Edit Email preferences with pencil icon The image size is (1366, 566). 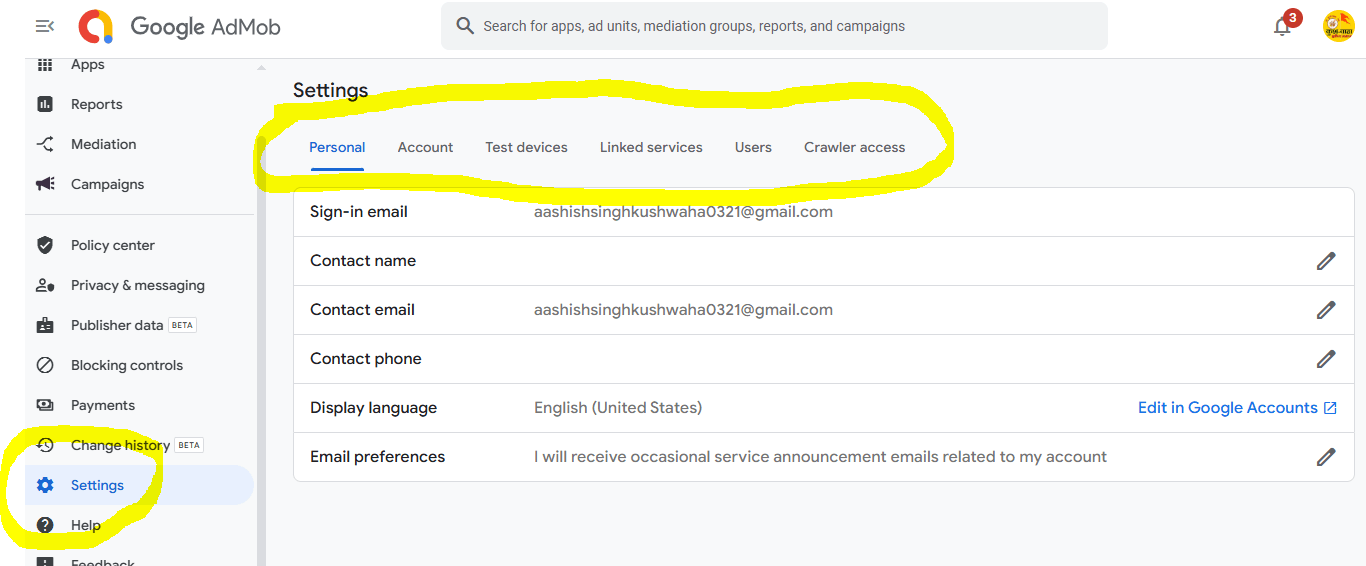pyautogui.click(x=1326, y=457)
